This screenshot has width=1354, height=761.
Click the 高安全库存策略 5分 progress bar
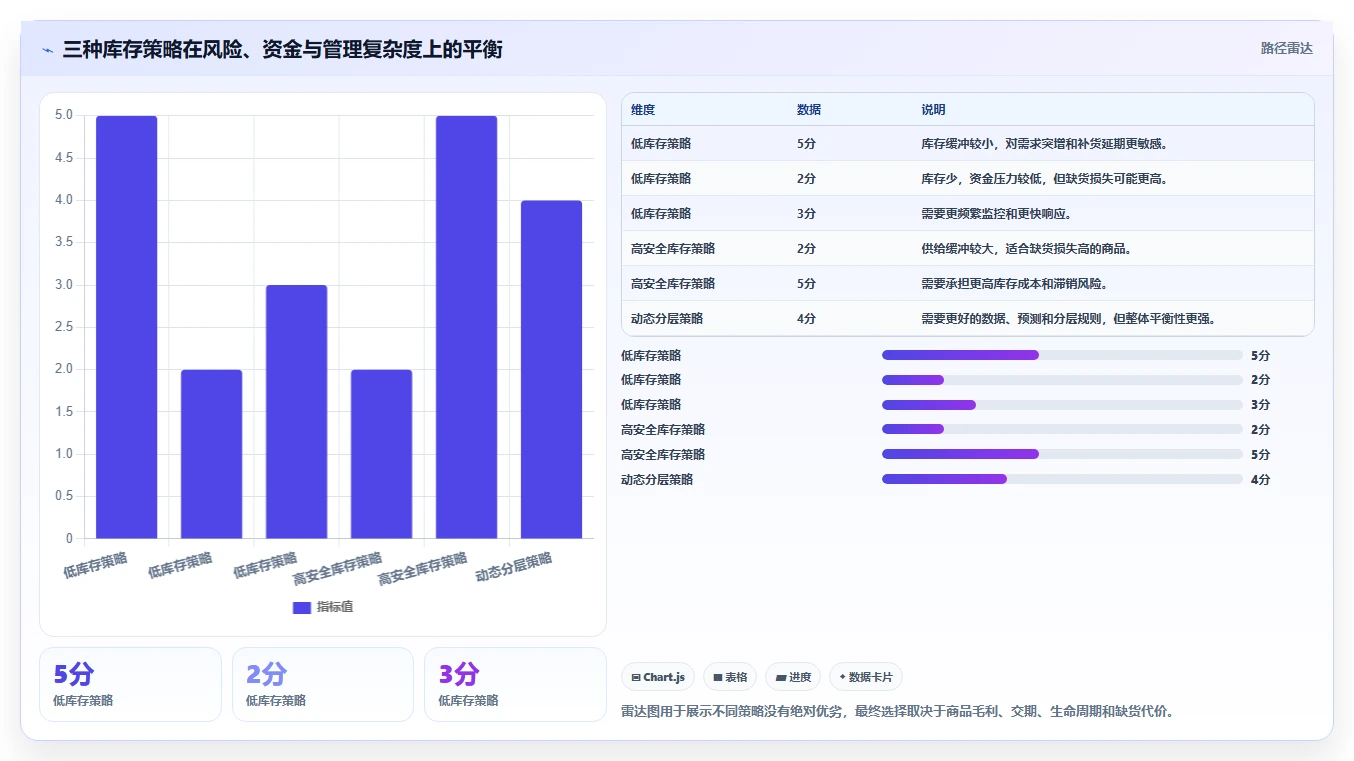[1062, 455]
